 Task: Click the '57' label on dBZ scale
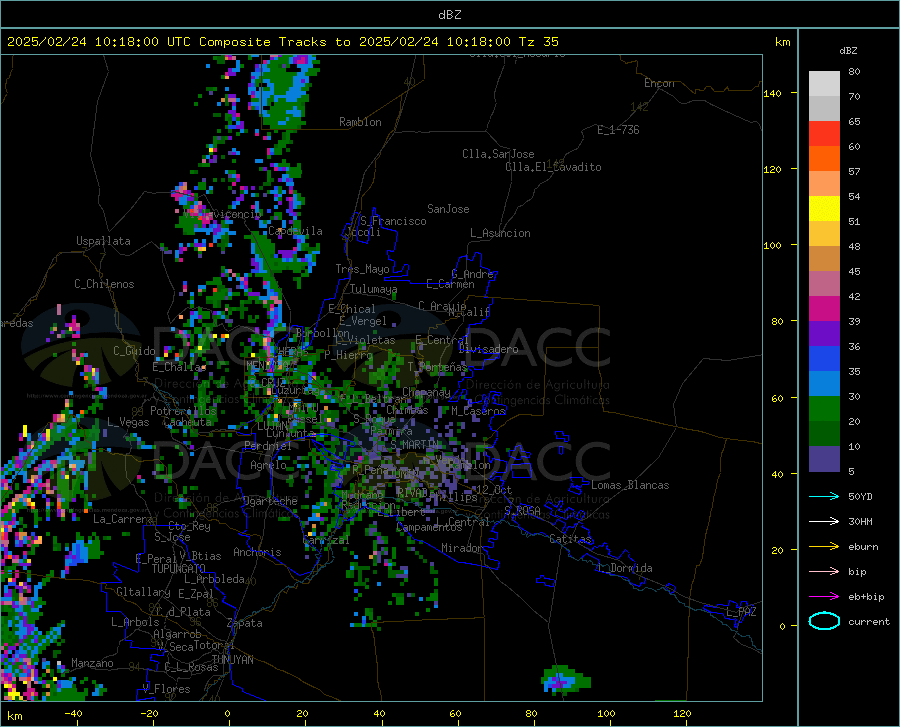[x=854, y=172]
